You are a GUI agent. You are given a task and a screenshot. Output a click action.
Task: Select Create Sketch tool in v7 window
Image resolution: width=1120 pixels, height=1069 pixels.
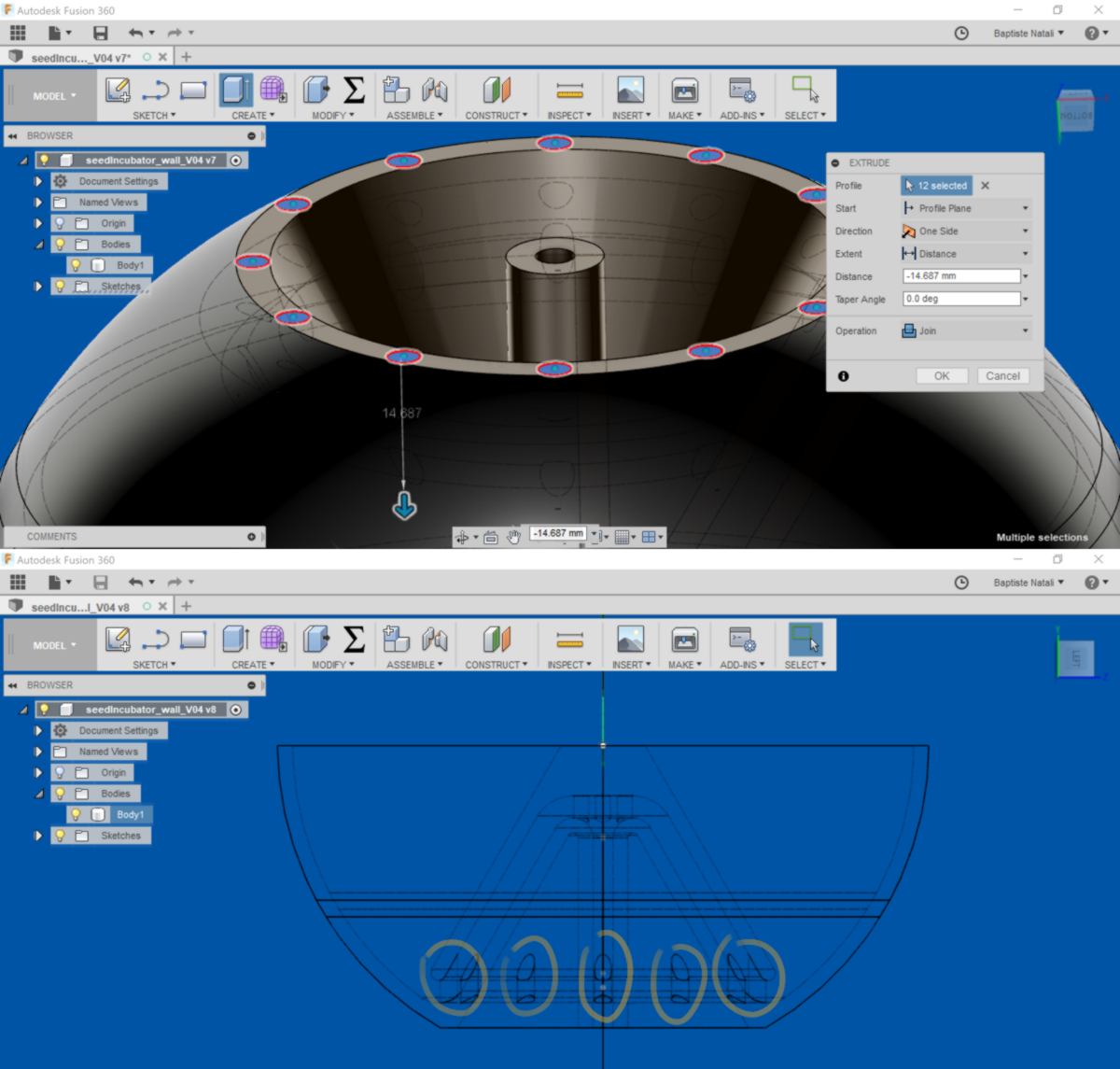point(118,90)
